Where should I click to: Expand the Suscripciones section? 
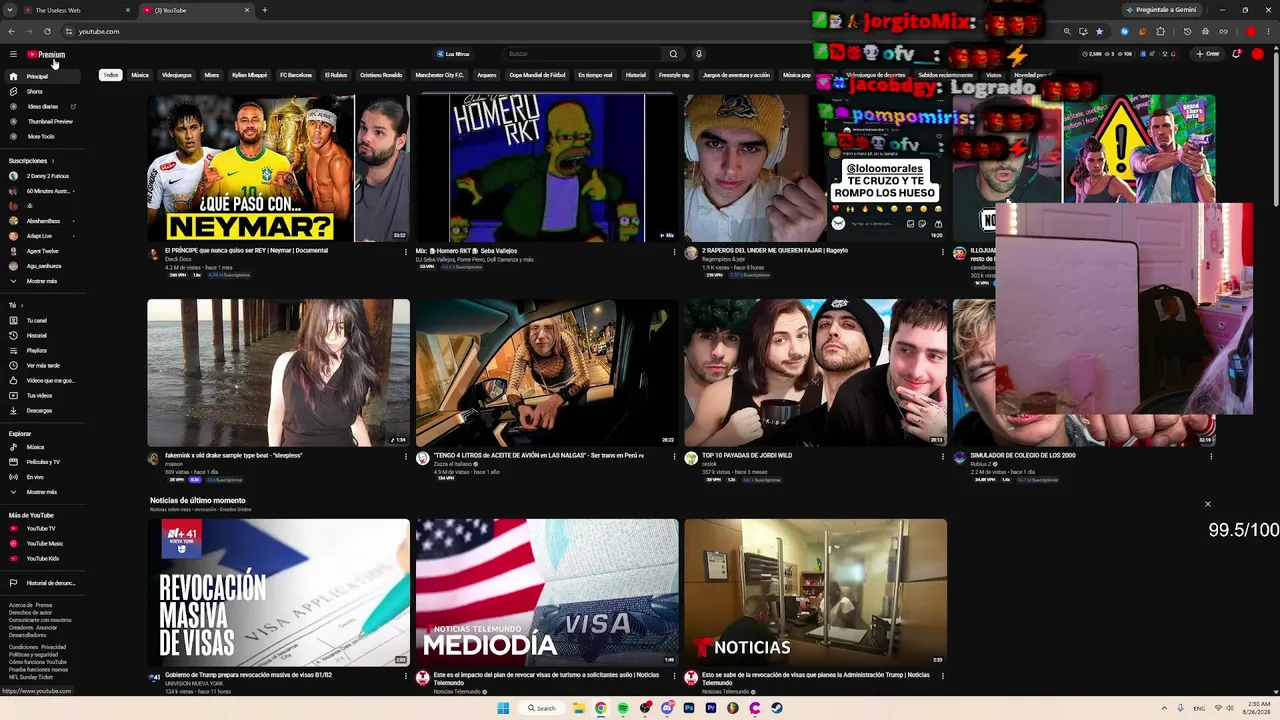31,160
